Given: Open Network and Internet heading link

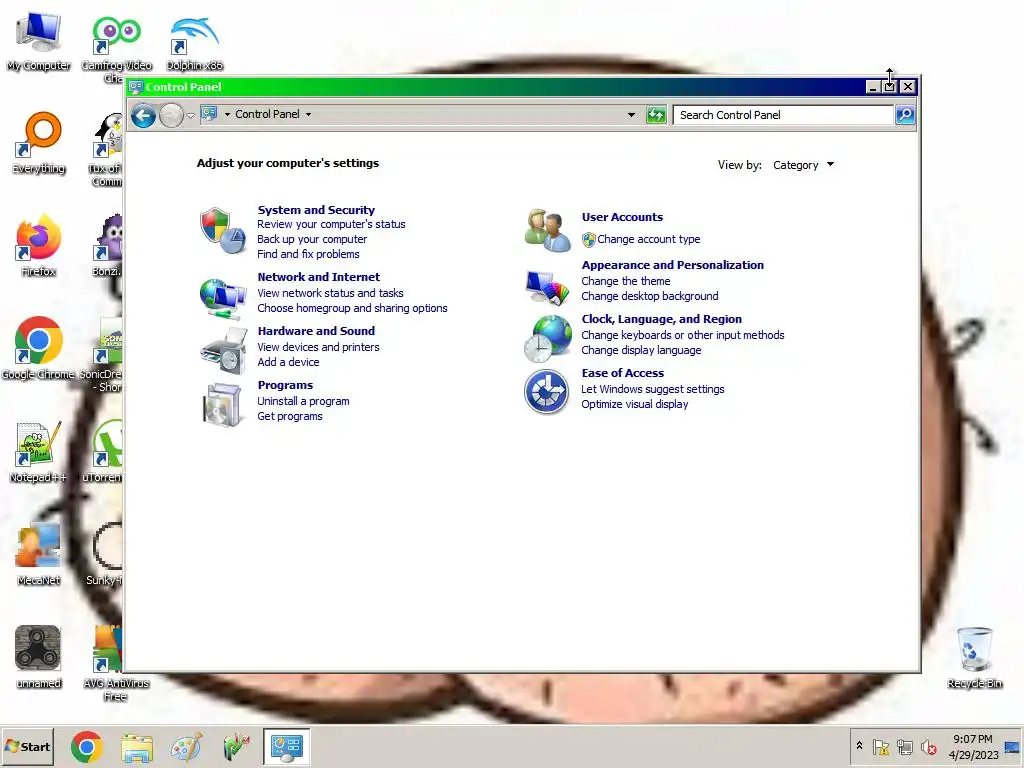Looking at the screenshot, I should tap(319, 277).
